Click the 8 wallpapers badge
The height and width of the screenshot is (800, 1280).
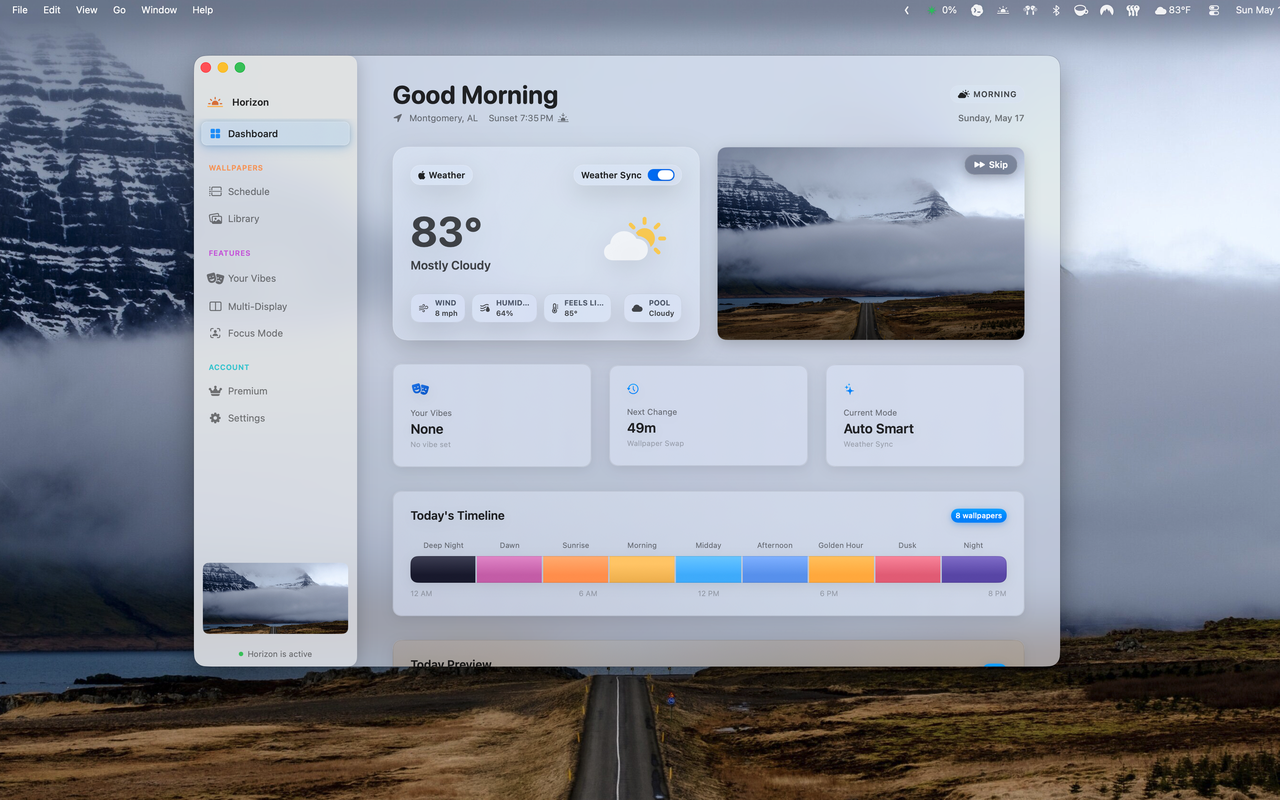tap(978, 516)
